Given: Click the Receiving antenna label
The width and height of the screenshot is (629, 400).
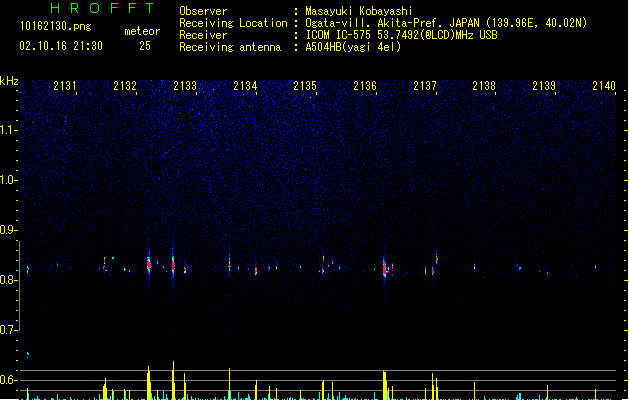Looking at the screenshot, I should 230,47.
